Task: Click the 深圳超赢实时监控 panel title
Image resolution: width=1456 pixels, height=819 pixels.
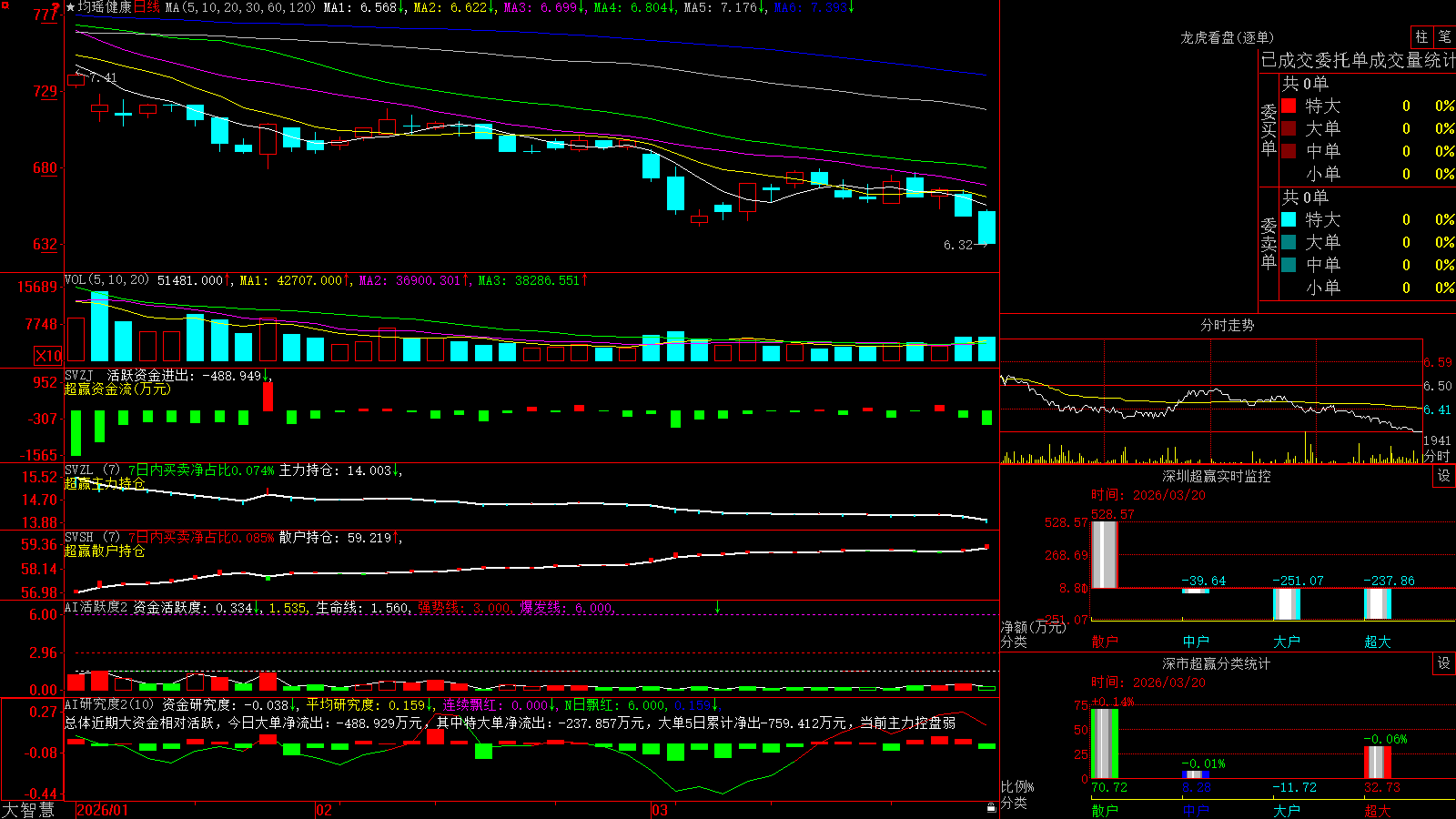Action: (x=1216, y=476)
